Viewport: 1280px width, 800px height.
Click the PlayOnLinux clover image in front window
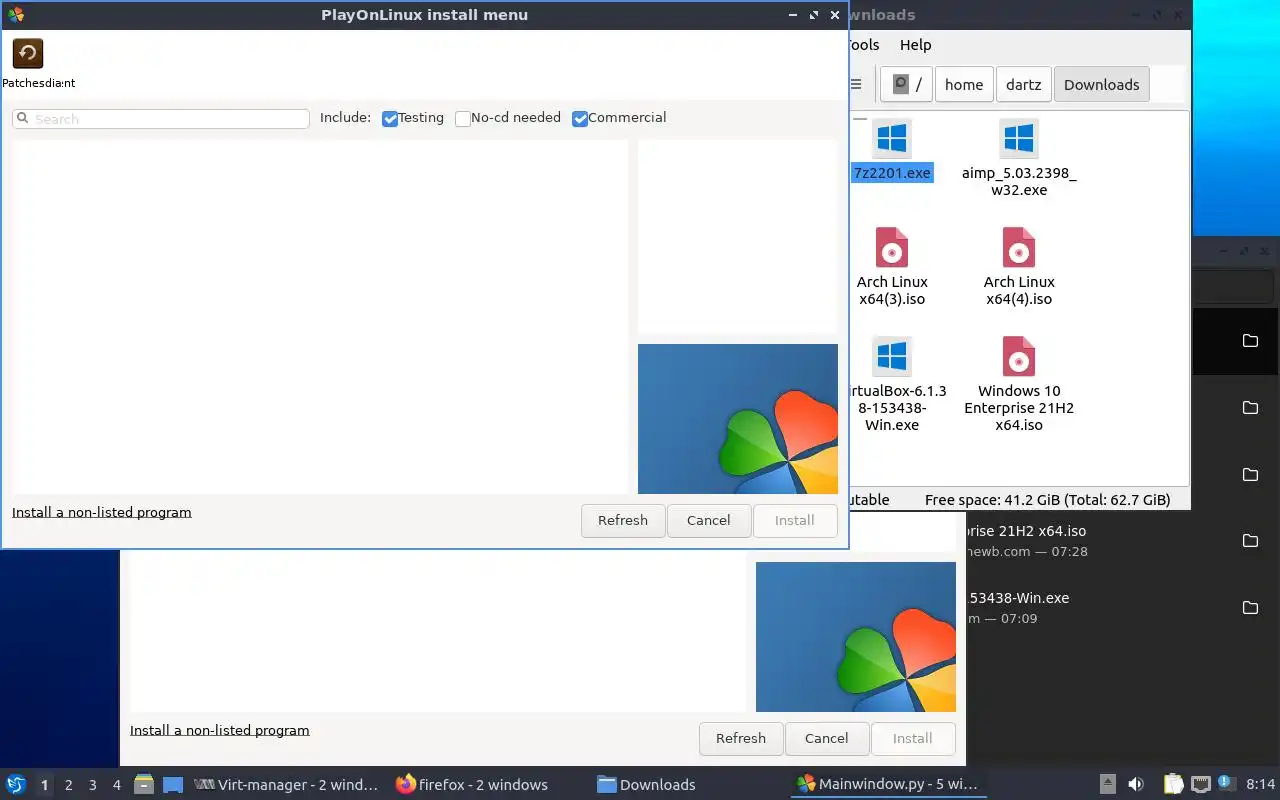pos(738,419)
